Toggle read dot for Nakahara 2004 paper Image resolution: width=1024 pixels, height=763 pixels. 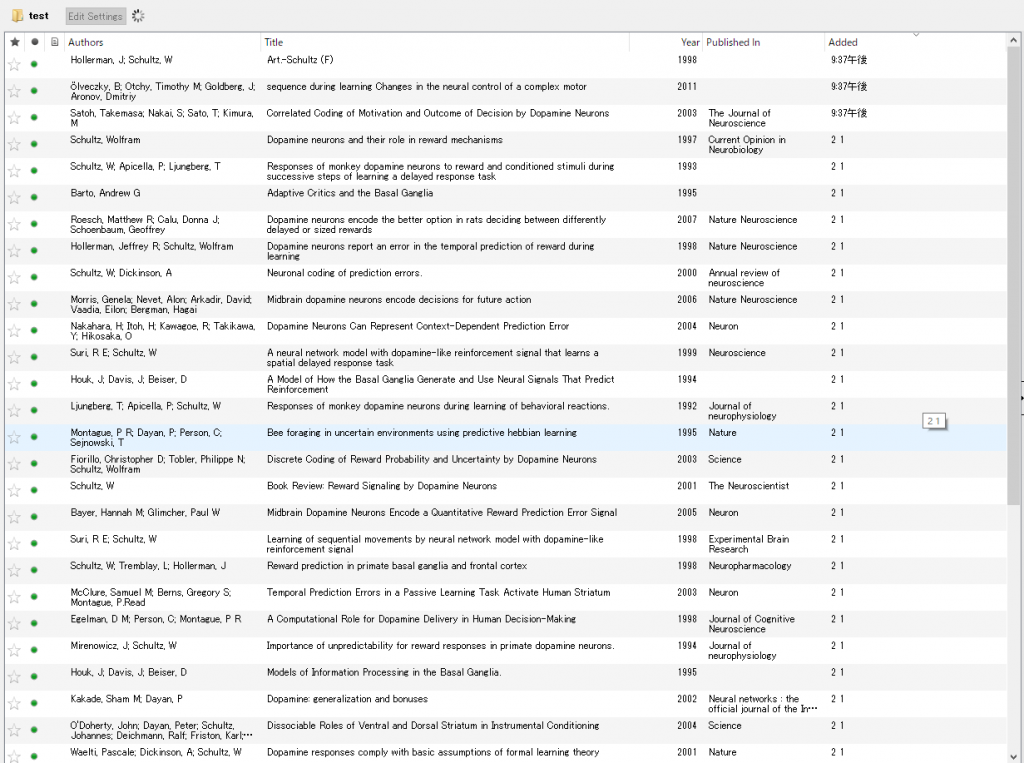click(34, 331)
